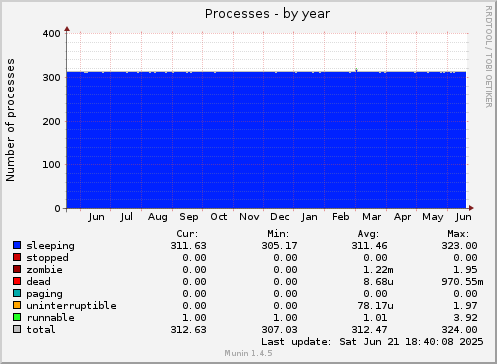Click the blue sleeping legend swatch

(x=17, y=245)
